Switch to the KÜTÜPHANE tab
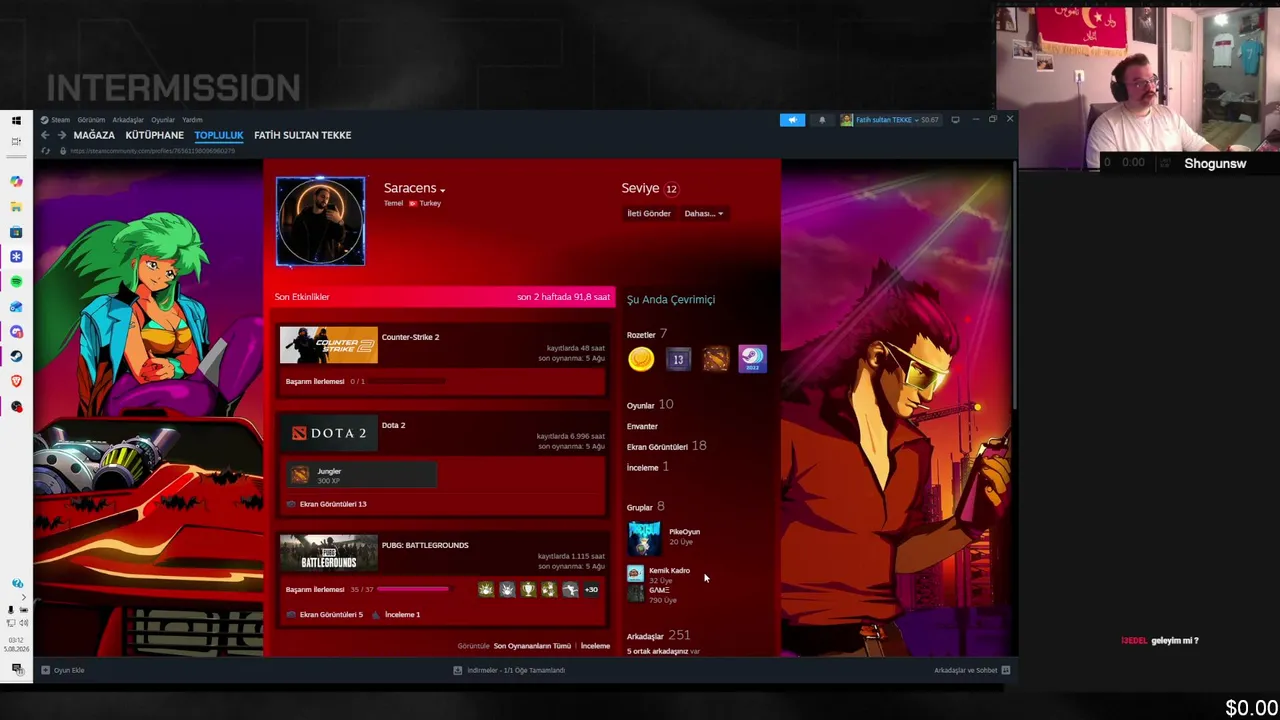This screenshot has height=720, width=1280. pyautogui.click(x=155, y=135)
